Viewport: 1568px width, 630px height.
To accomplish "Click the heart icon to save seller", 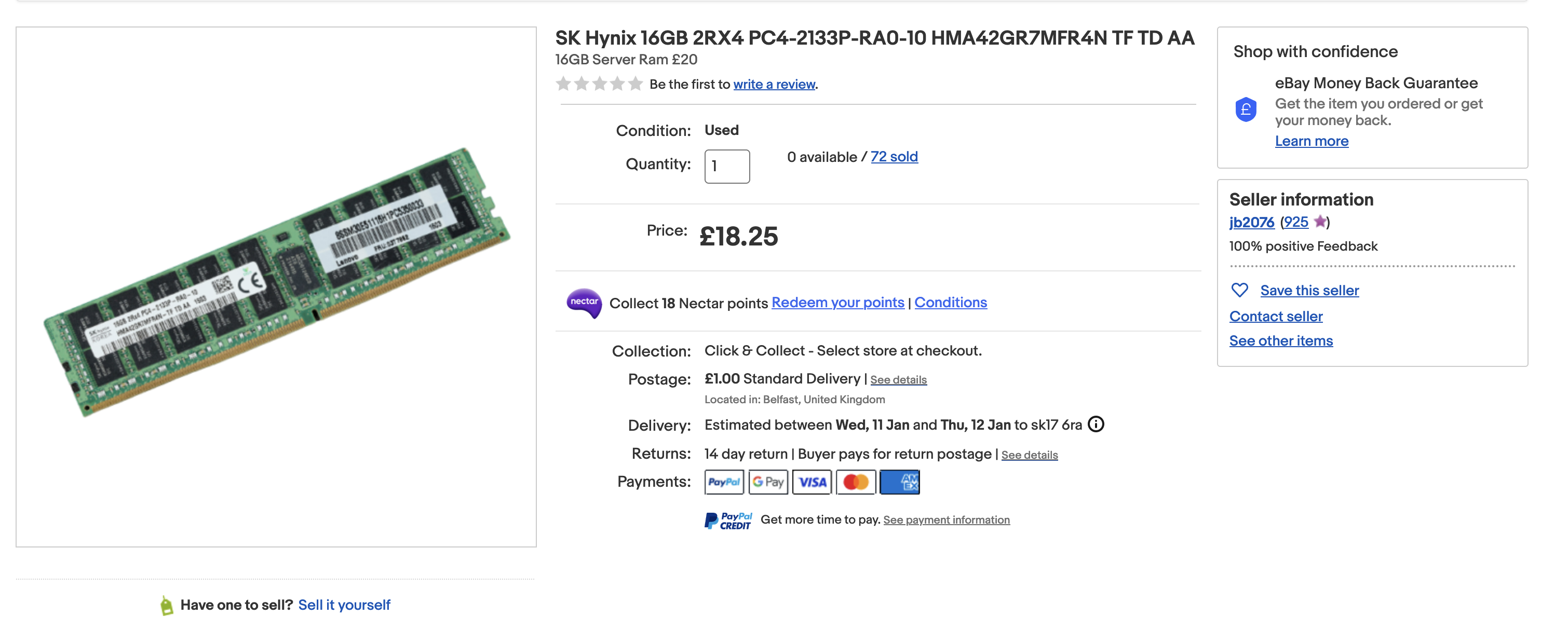I will [x=1239, y=291].
